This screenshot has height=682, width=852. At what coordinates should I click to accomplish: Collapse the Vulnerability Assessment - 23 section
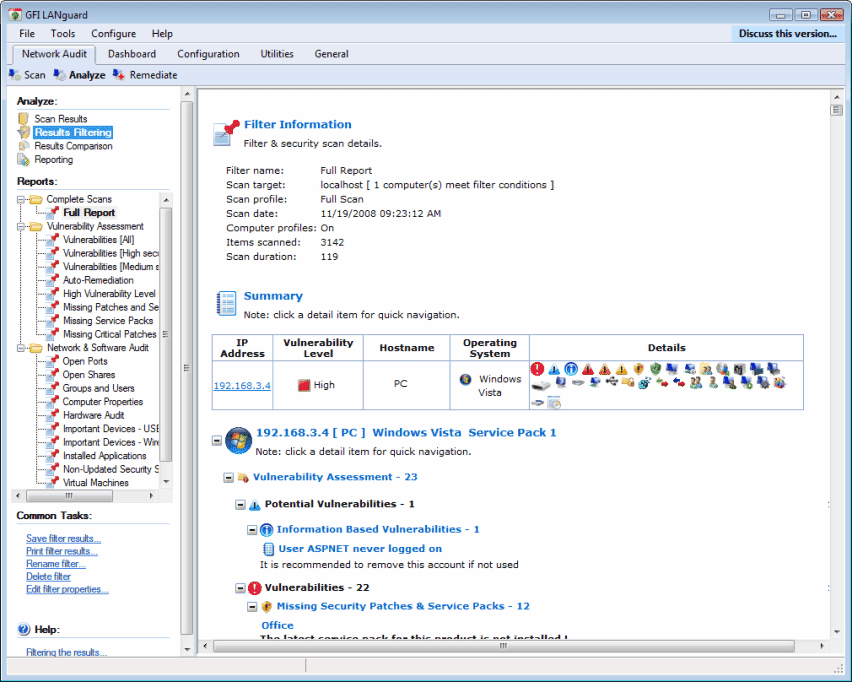click(x=228, y=478)
